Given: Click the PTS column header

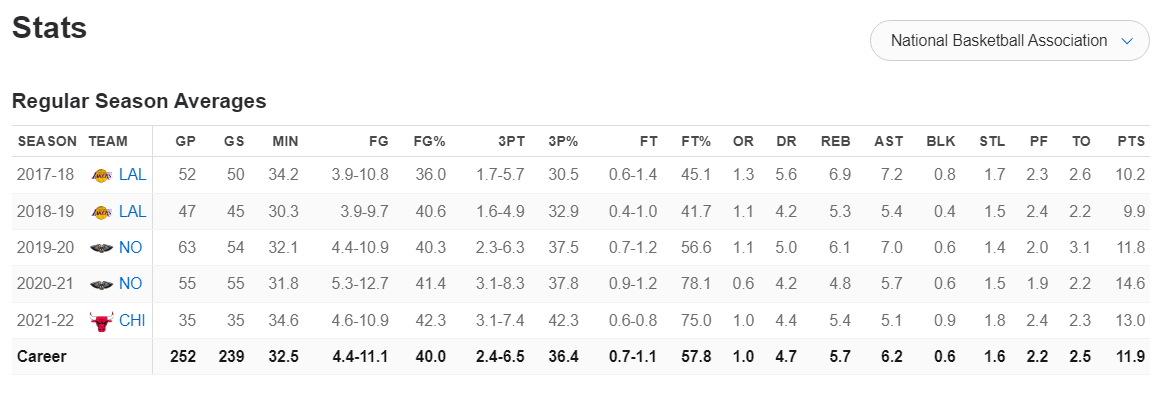Looking at the screenshot, I should (1132, 141).
